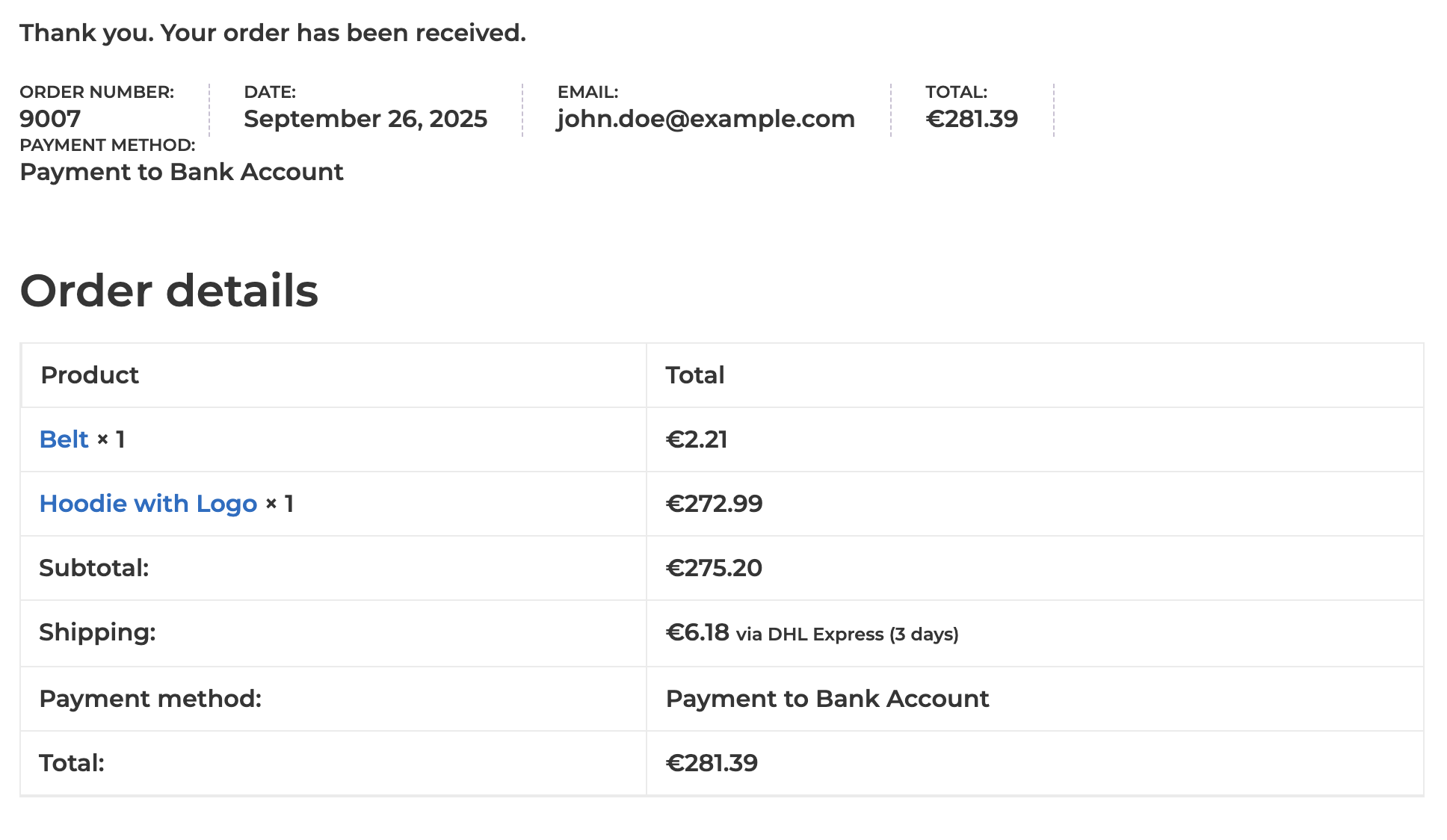Screen dimensions: 1447x840
Task: Click the shipping cost €6.18
Action: [x=697, y=632]
